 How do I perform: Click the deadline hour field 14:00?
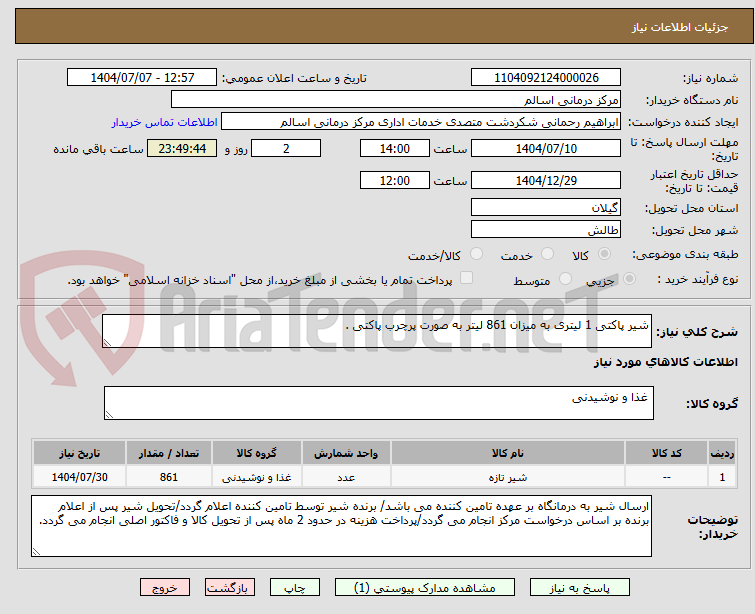(395, 148)
